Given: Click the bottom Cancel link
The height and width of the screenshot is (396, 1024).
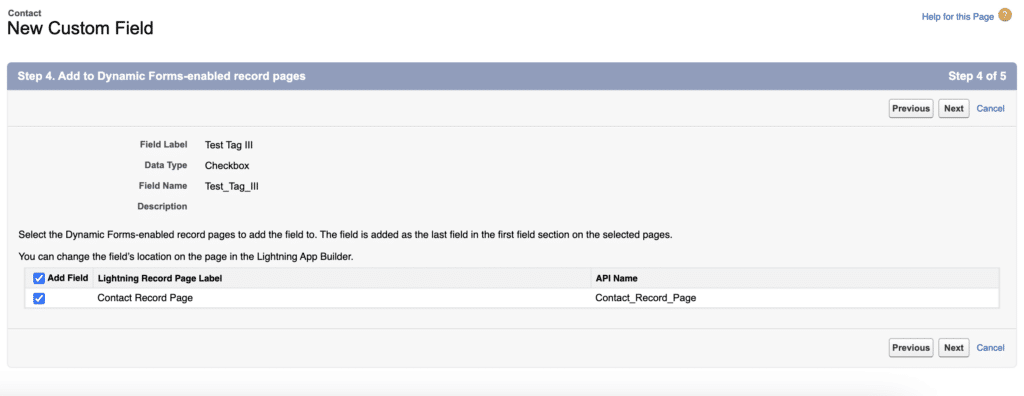Looking at the screenshot, I should (x=990, y=348).
